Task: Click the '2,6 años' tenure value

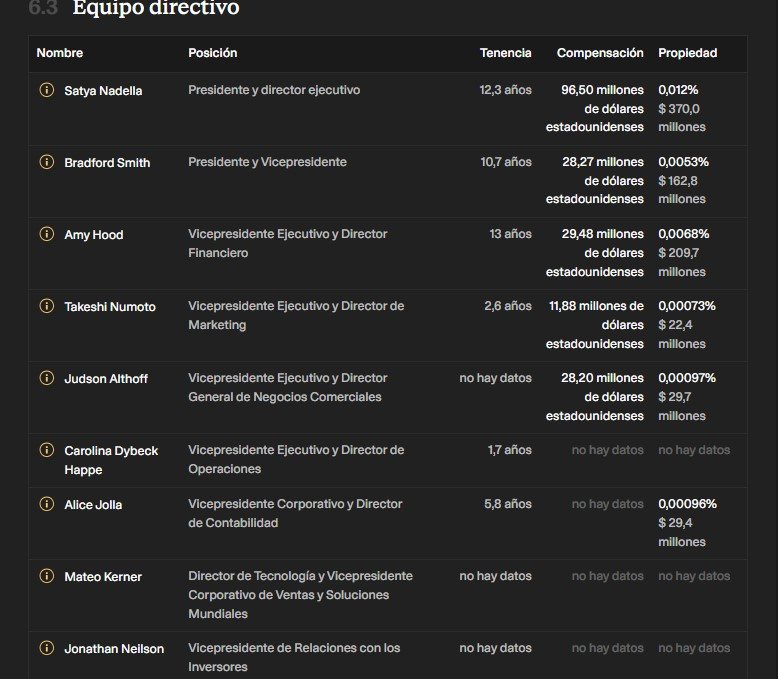Action: pos(508,306)
